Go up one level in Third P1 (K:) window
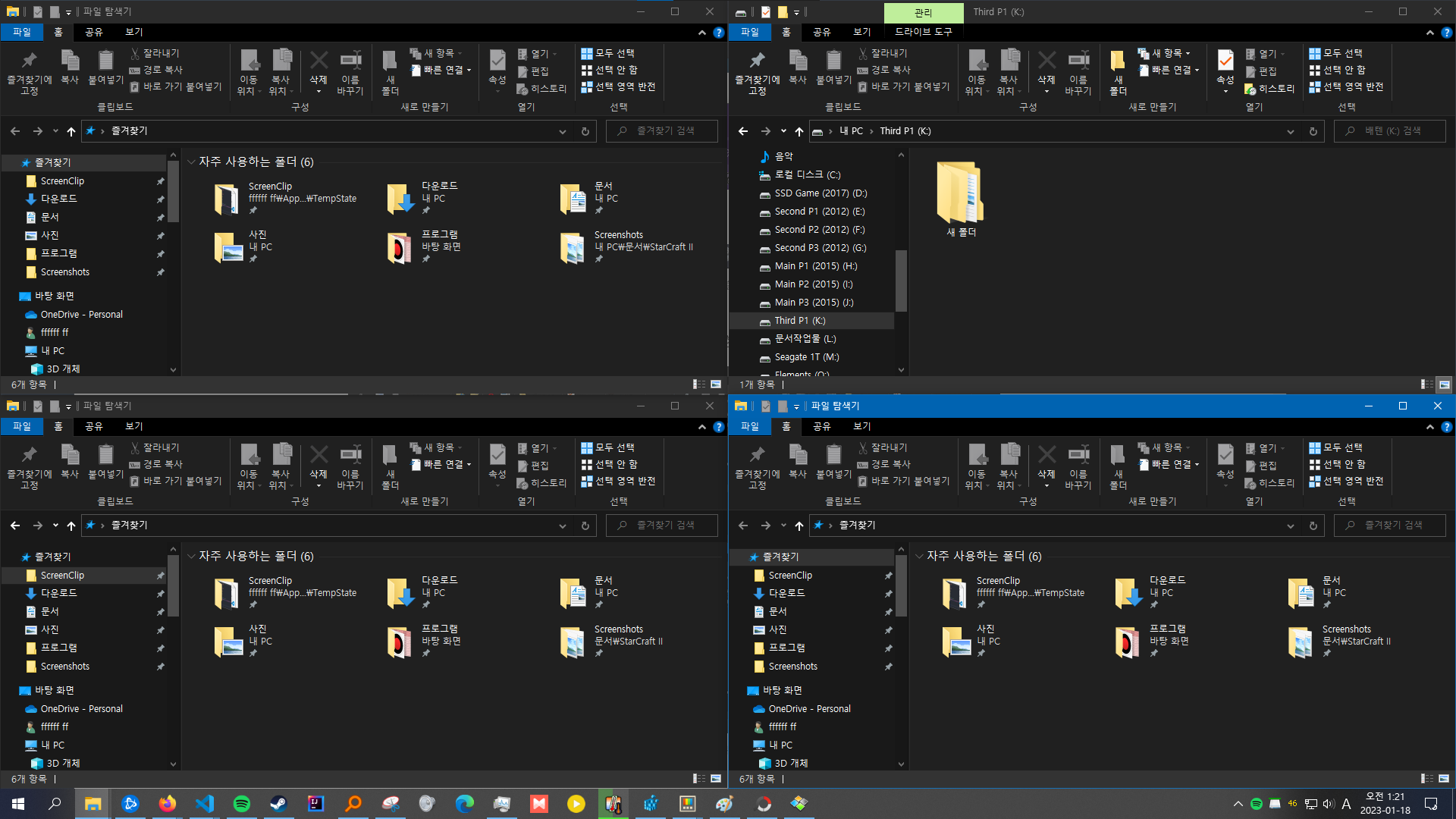Screen dimensions: 1456x819 pyautogui.click(x=799, y=131)
